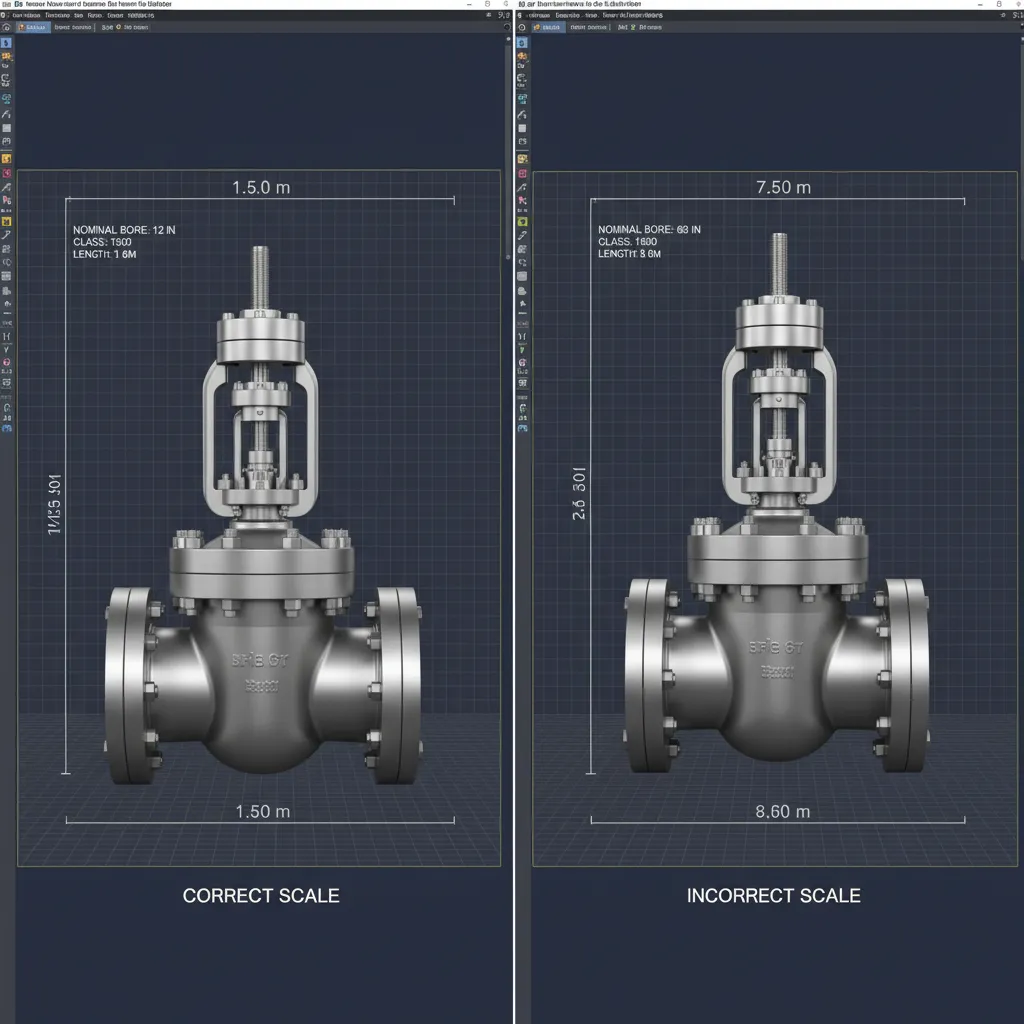Choose the teal tool icon in left window sidebar
Image resolution: width=1024 pixels, height=1024 pixels.
pos(6,99)
